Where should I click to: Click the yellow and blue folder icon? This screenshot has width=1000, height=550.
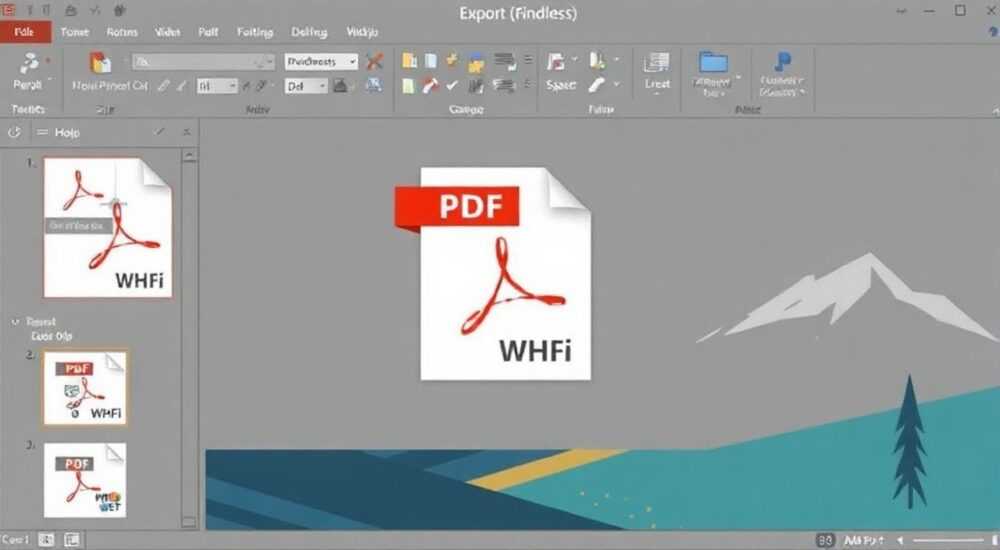(x=476, y=63)
